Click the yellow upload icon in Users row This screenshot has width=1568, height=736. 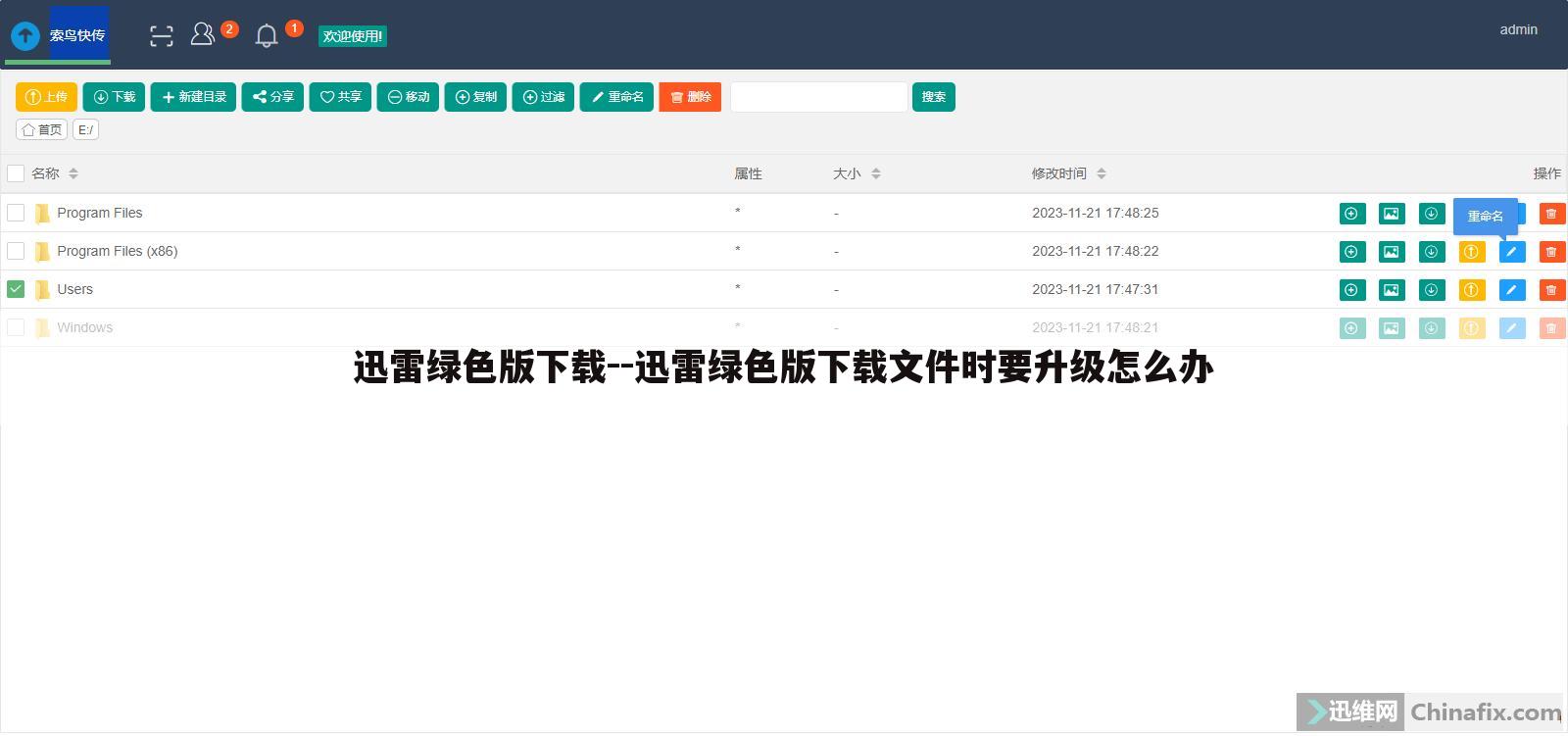click(x=1472, y=290)
